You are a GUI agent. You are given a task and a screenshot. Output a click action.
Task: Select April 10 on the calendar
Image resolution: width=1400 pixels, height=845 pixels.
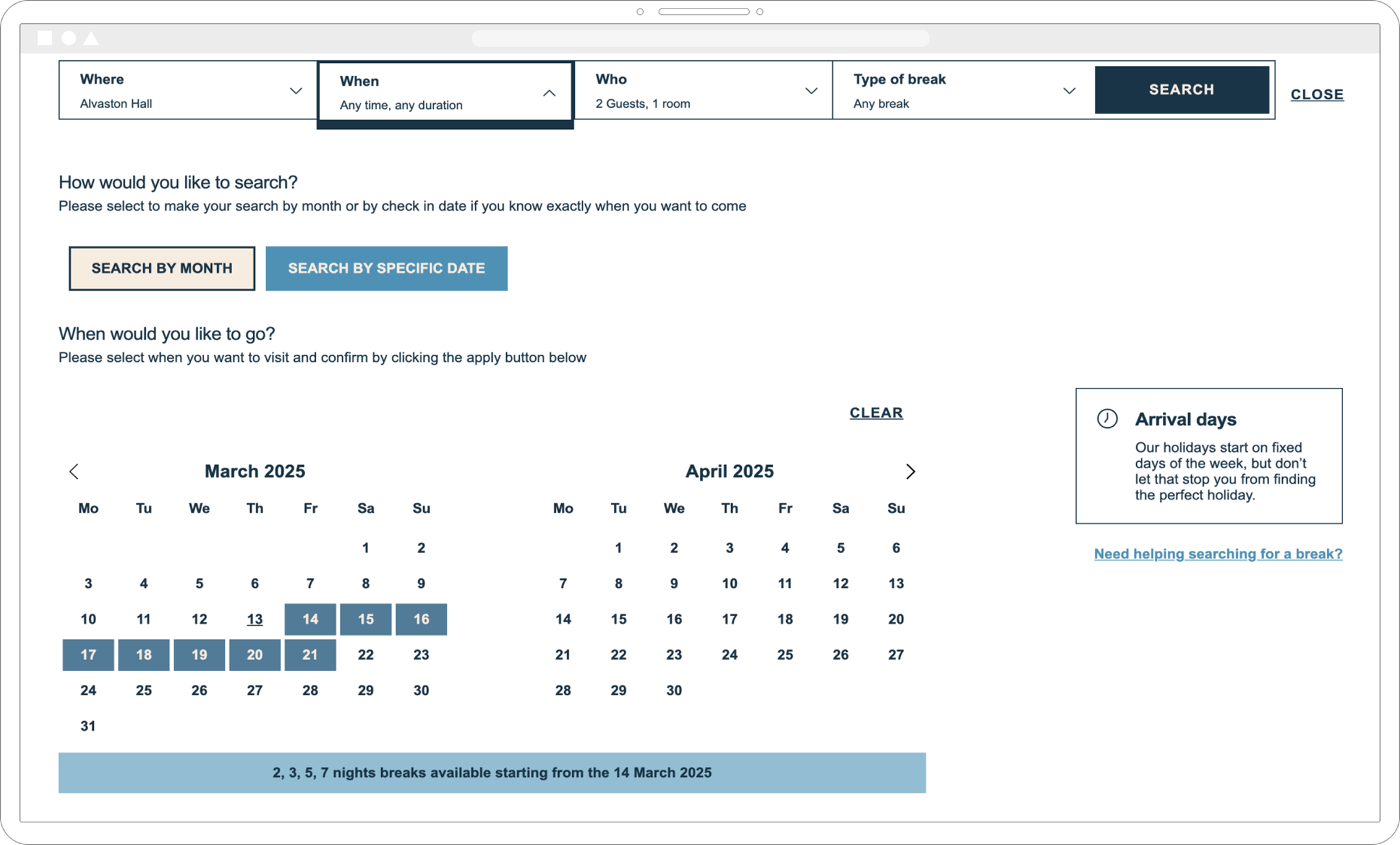[x=729, y=583]
